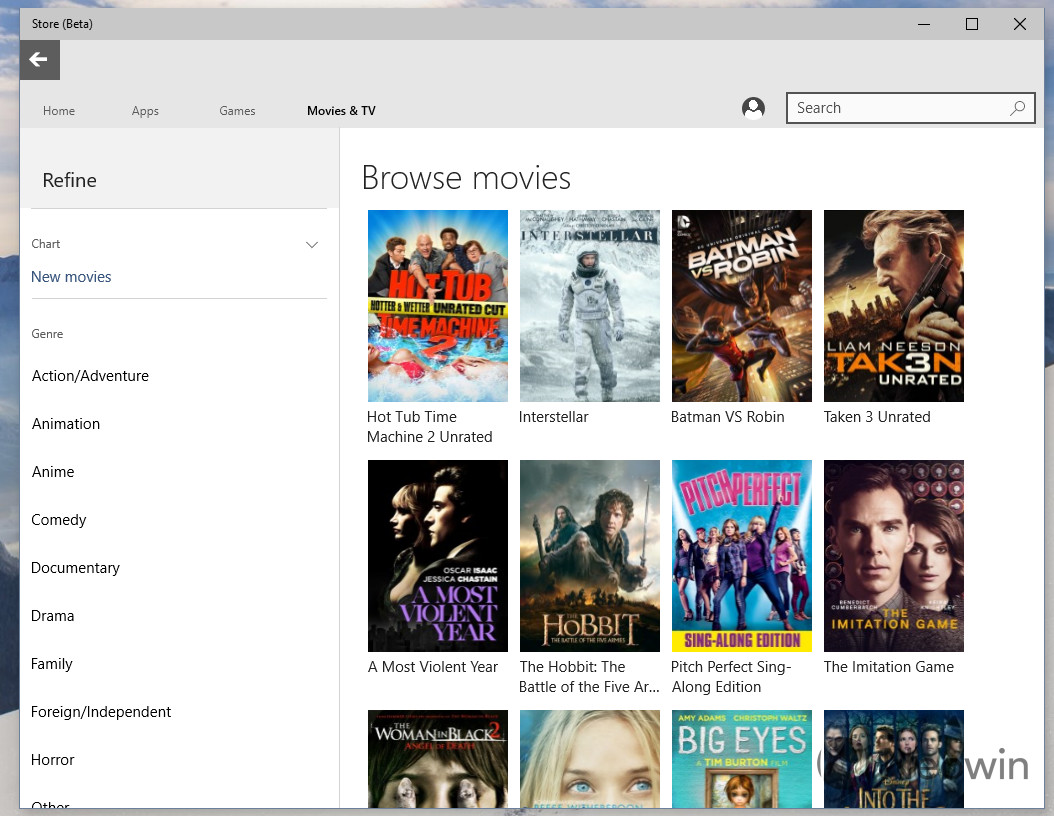Click Hot Tub Time Machine 2 Unrated title
1054x816 pixels.
[x=430, y=427]
